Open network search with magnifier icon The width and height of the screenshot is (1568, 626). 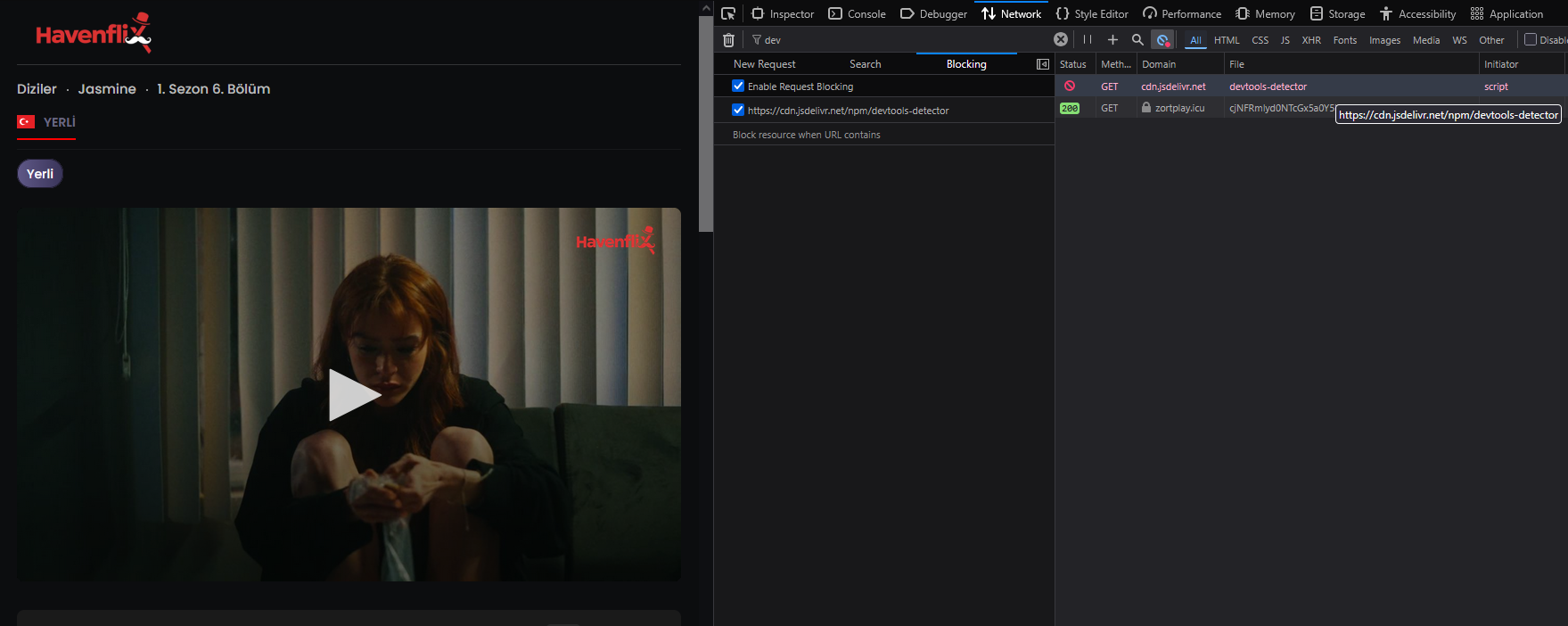(1137, 39)
